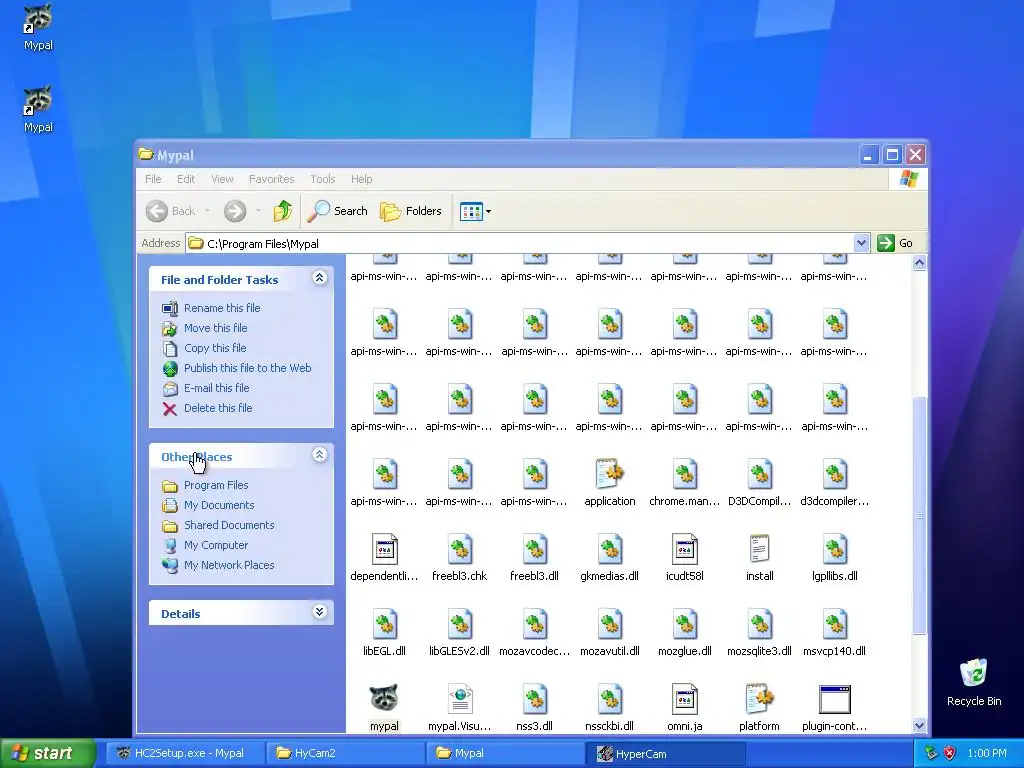Click the Back navigation button
The width and height of the screenshot is (1024, 768).
coord(170,211)
